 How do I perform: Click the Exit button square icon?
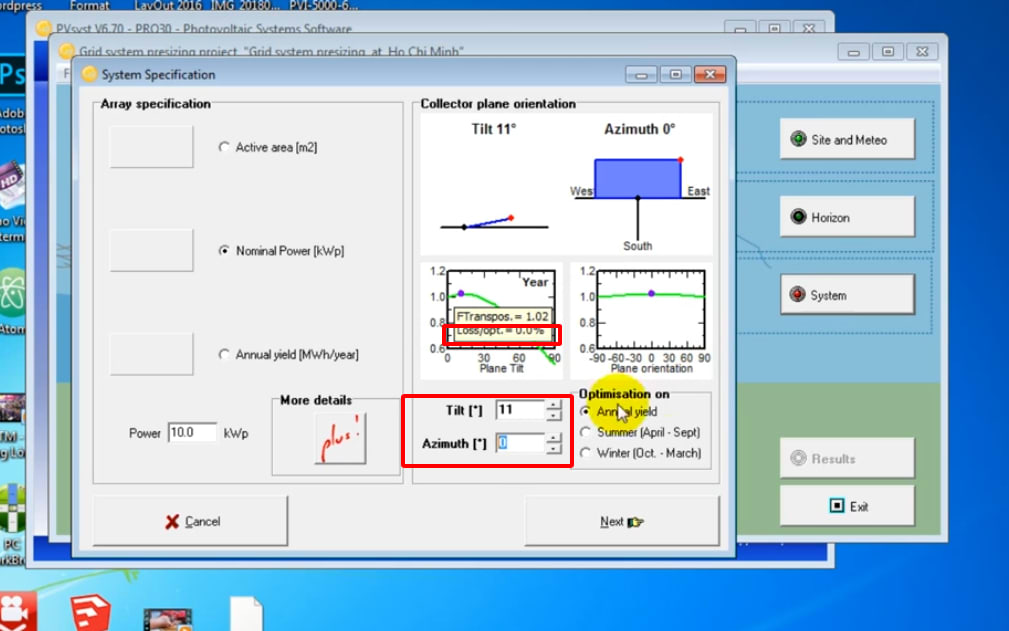point(837,506)
